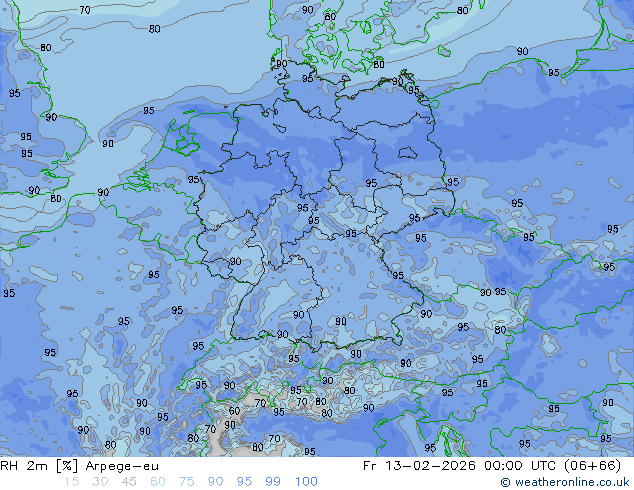This screenshot has width=634, height=490.
Task: Click the legend value 95 in the color scale
Action: point(244,482)
